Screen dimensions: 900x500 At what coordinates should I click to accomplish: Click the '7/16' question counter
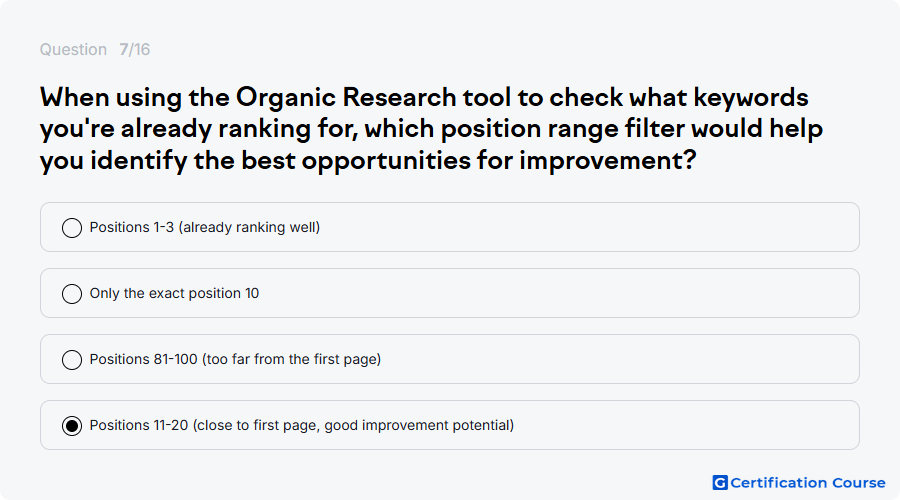coord(134,49)
